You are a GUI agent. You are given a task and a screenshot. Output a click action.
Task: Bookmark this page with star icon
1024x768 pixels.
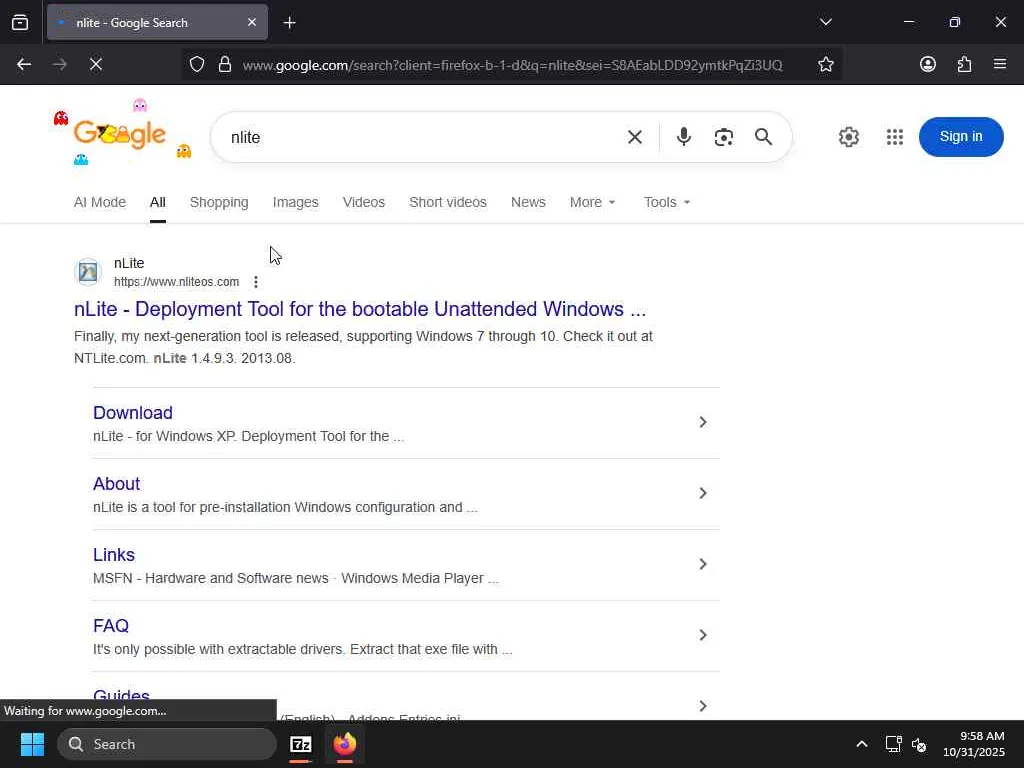coord(825,64)
